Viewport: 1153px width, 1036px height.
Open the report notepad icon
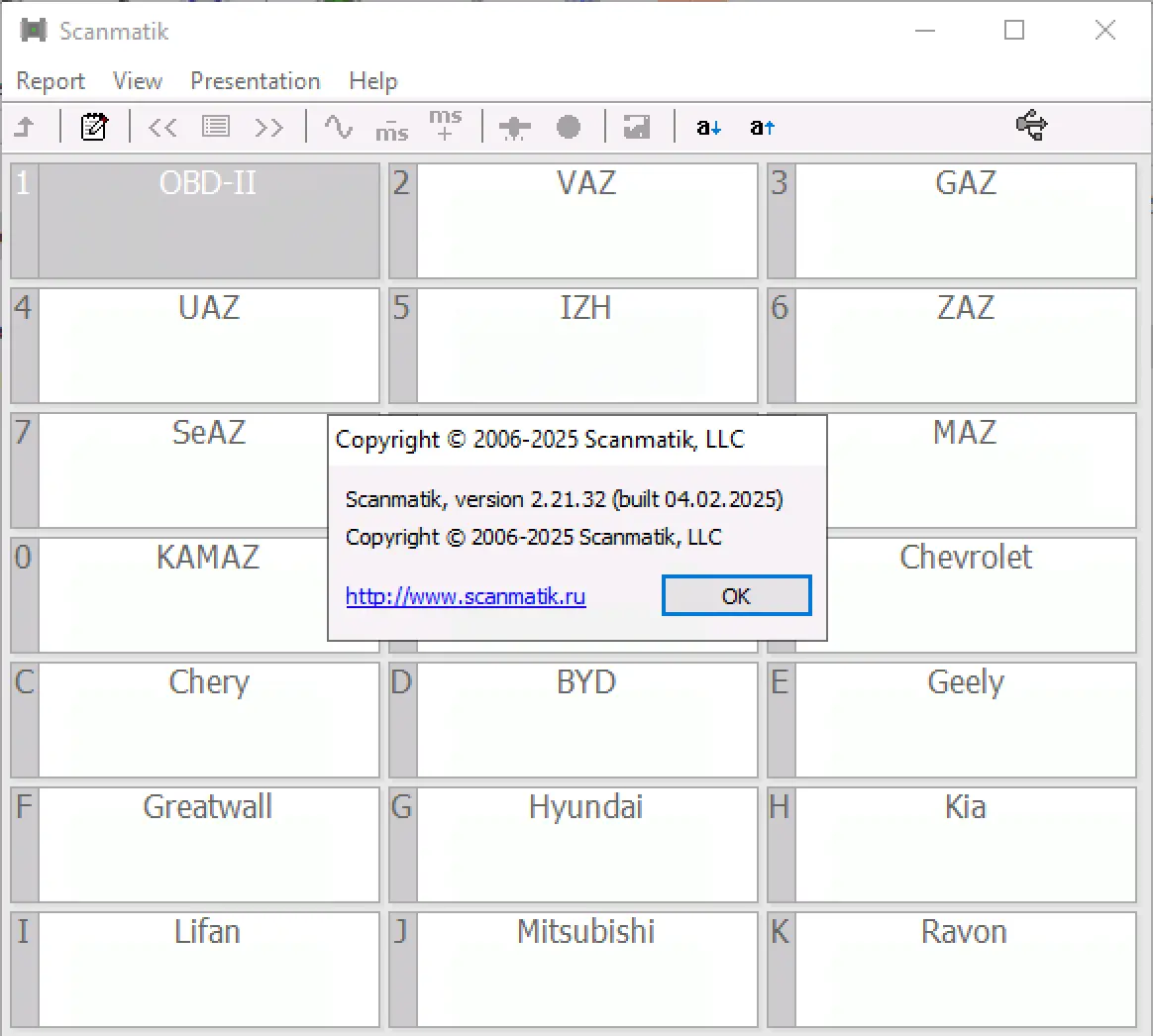click(x=94, y=127)
